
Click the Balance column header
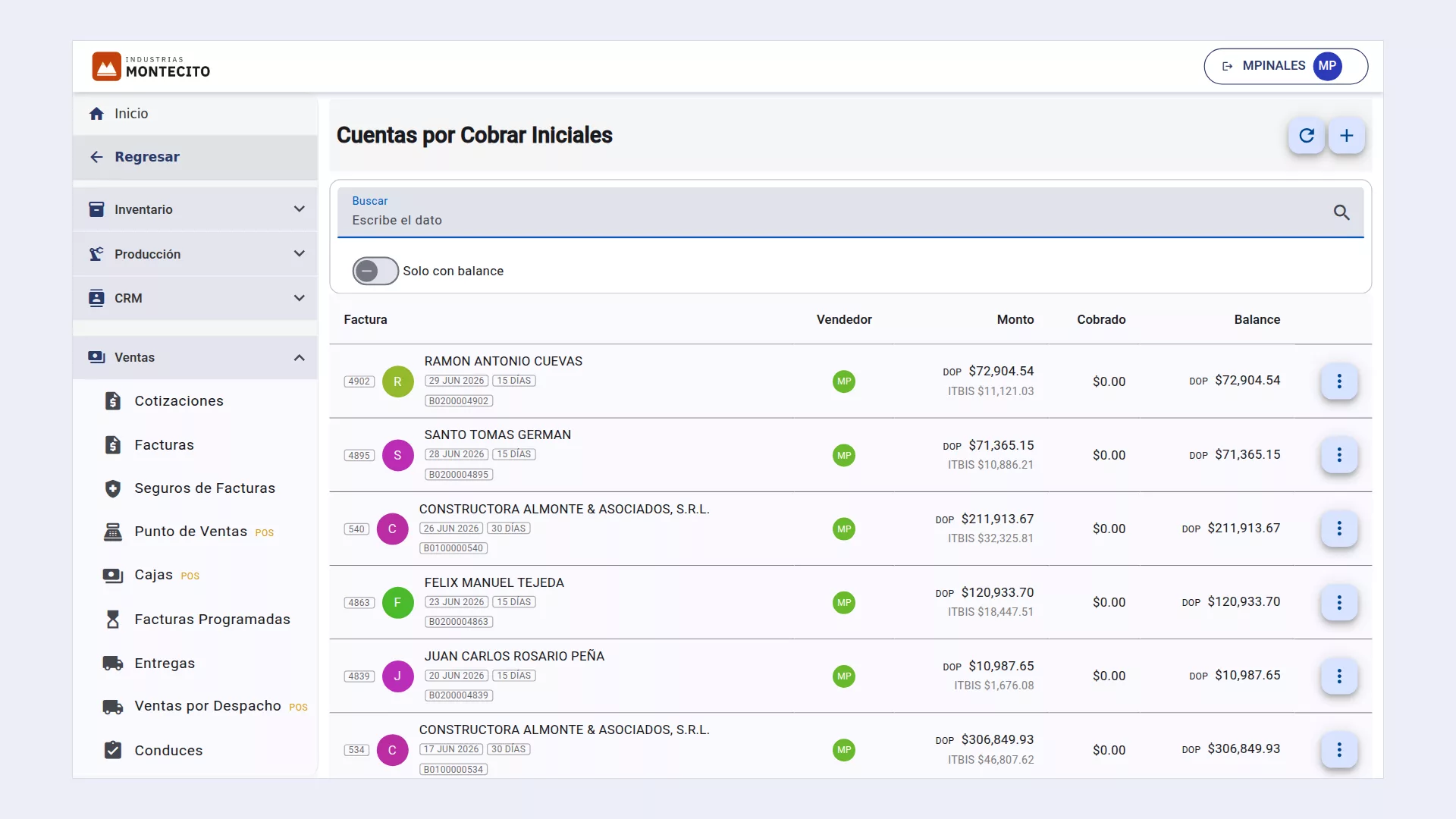coord(1257,320)
